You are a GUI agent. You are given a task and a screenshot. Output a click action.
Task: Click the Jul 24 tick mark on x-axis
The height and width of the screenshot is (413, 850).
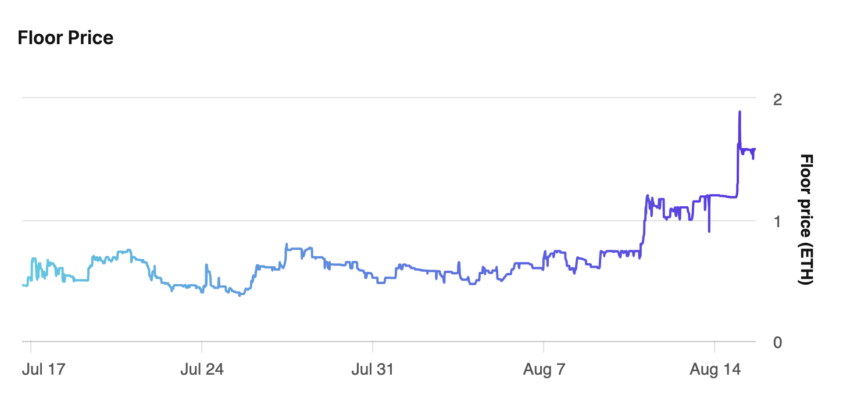click(202, 347)
